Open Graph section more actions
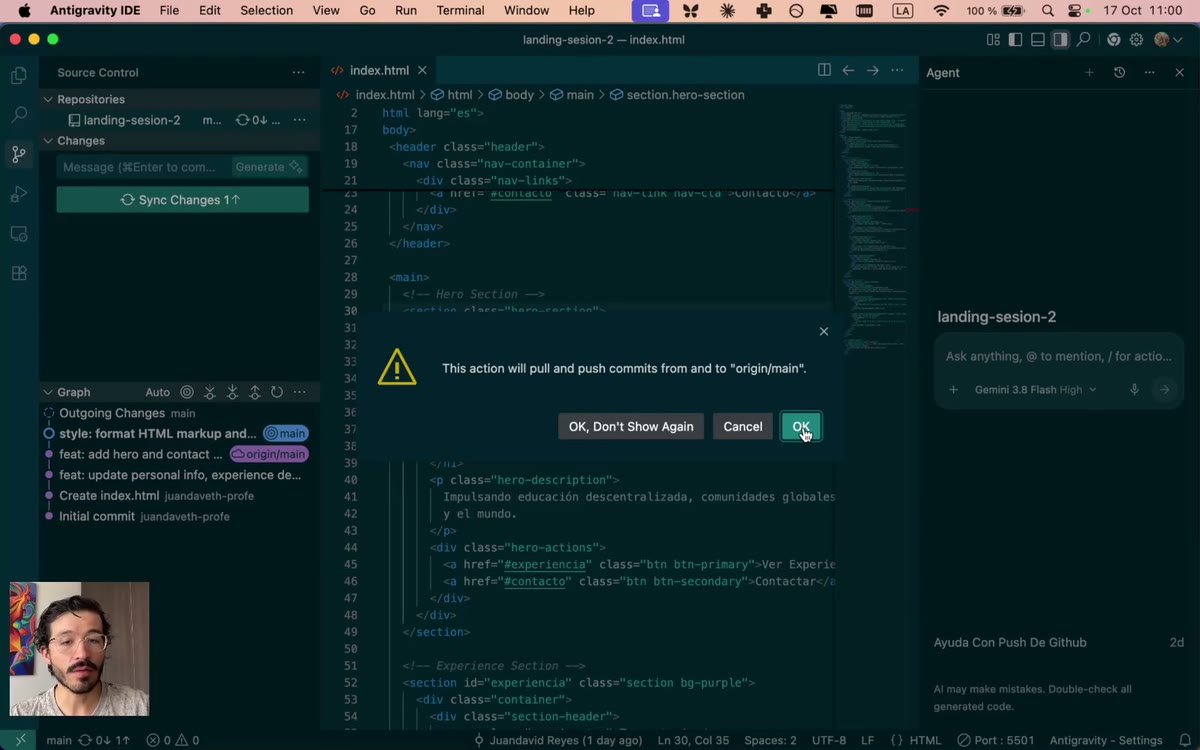The image size is (1200, 750). pyautogui.click(x=299, y=392)
